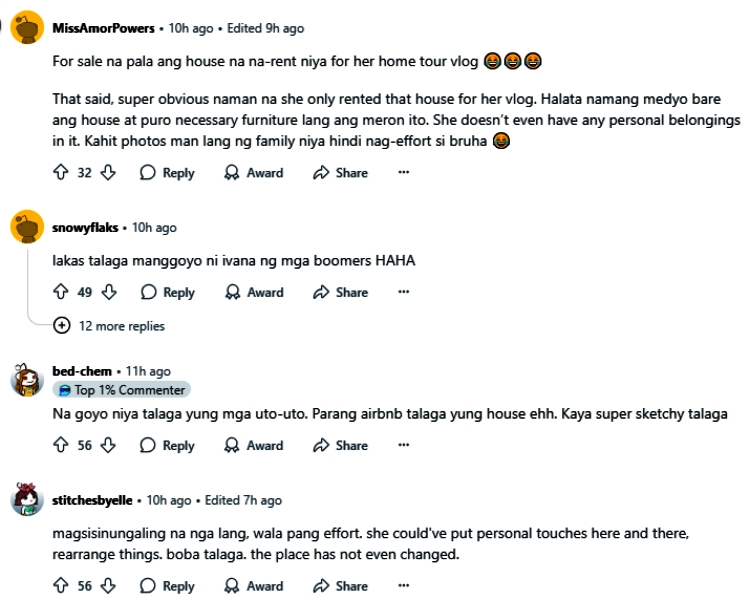Reply to stitchesbyelle's comment

click(167, 586)
